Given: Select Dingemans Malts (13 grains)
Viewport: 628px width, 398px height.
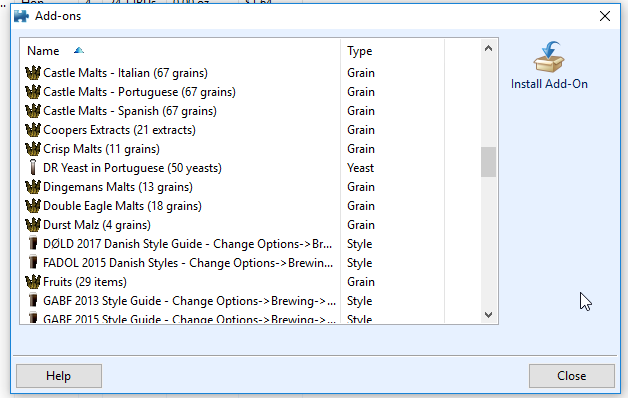Looking at the screenshot, I should [x=118, y=187].
